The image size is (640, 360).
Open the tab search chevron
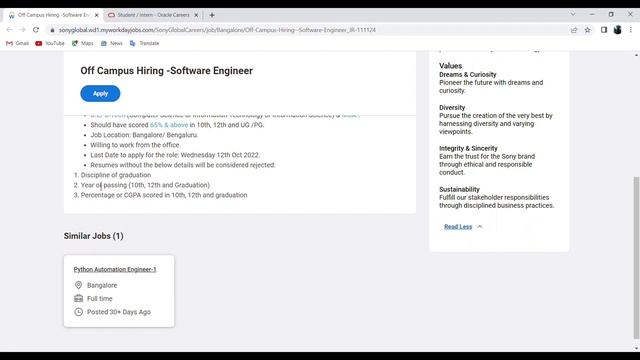(573, 14)
